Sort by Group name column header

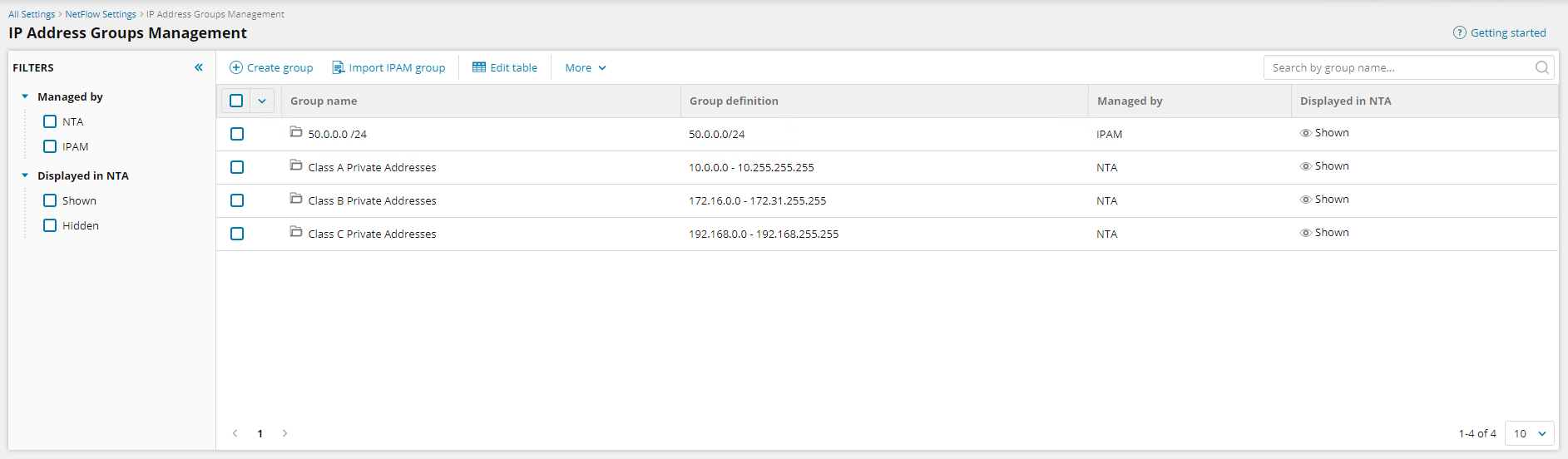pos(324,101)
